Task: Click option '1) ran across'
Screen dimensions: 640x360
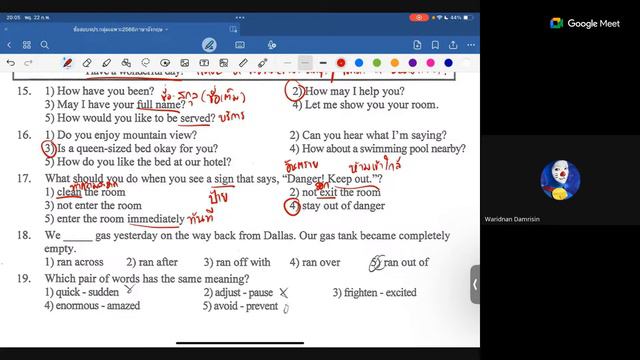Action: [74, 262]
